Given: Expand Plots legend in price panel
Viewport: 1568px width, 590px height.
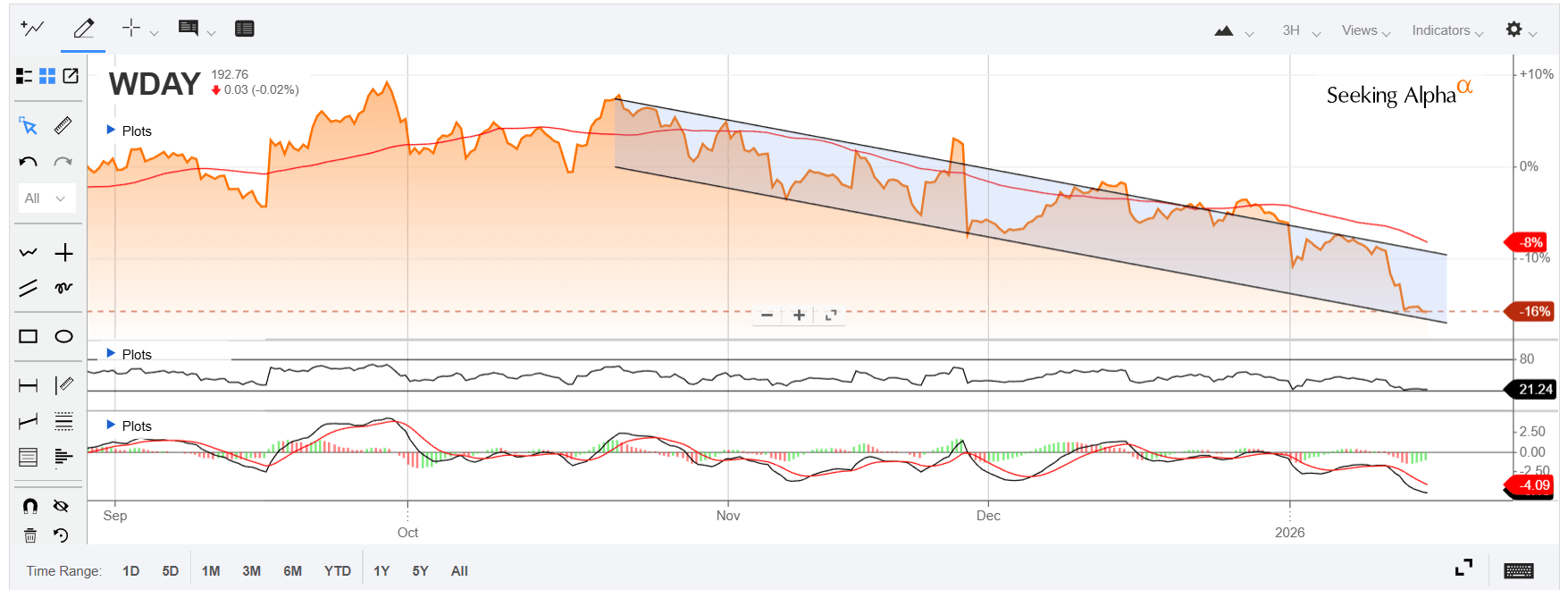Looking at the screenshot, I should coord(130,131).
